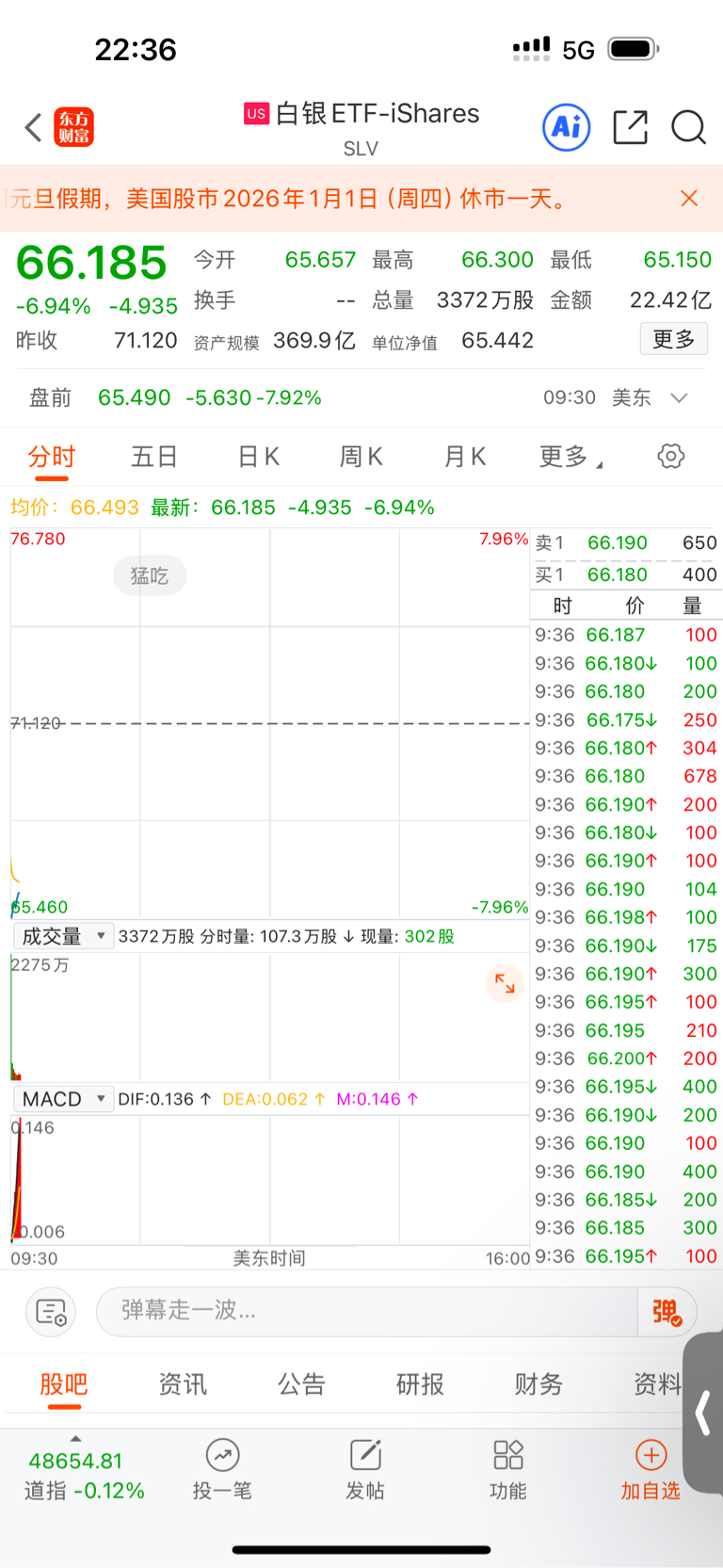Tap the 66.180 trade with 678 volume
The height and width of the screenshot is (1568, 723).
pos(626,776)
